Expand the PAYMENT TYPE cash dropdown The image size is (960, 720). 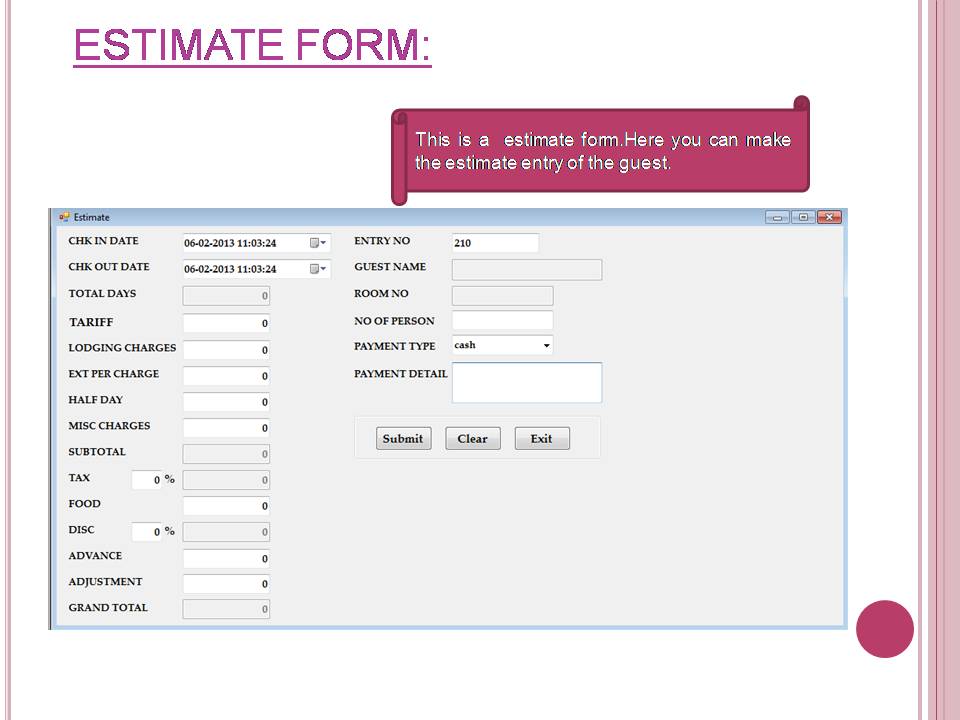[546, 345]
